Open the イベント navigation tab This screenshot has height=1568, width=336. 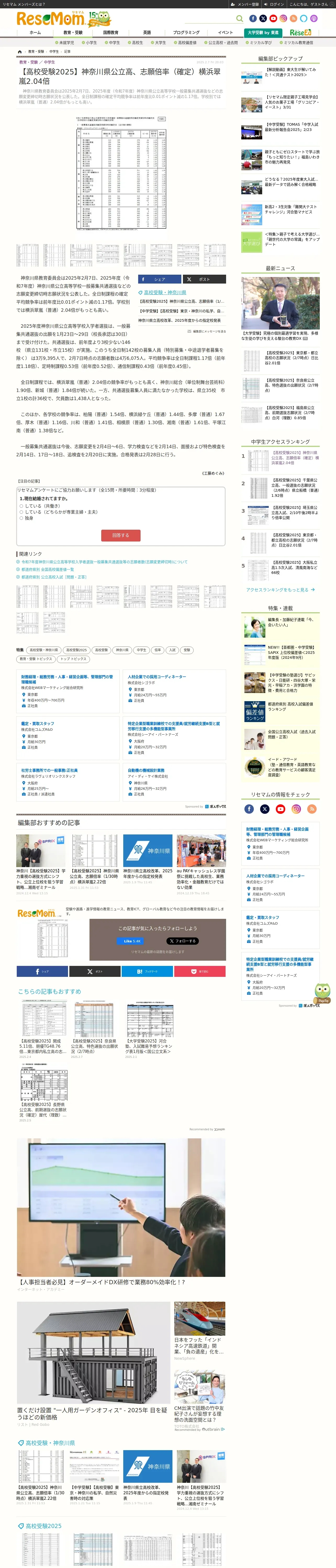(x=225, y=33)
